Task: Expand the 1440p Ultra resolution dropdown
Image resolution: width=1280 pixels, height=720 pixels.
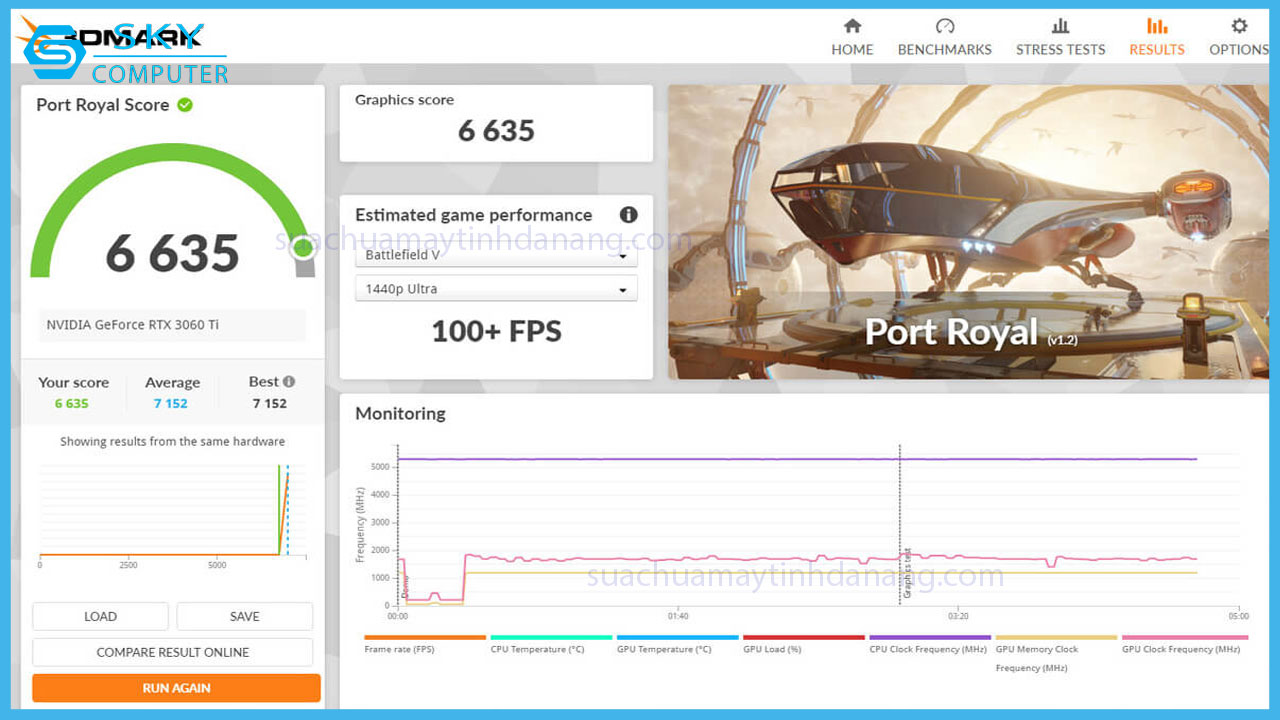Action: pos(496,288)
